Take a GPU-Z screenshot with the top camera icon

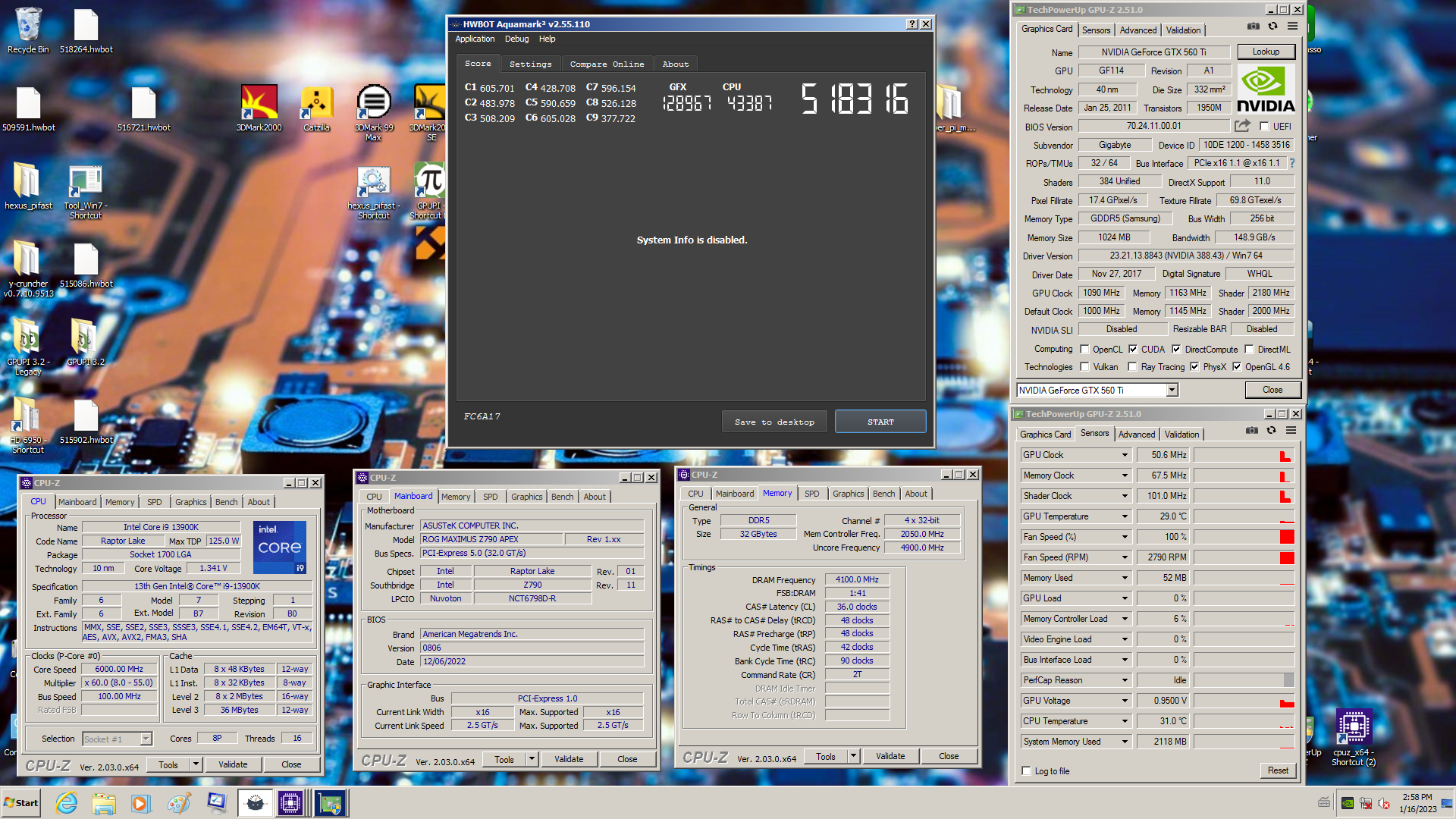click(1253, 27)
